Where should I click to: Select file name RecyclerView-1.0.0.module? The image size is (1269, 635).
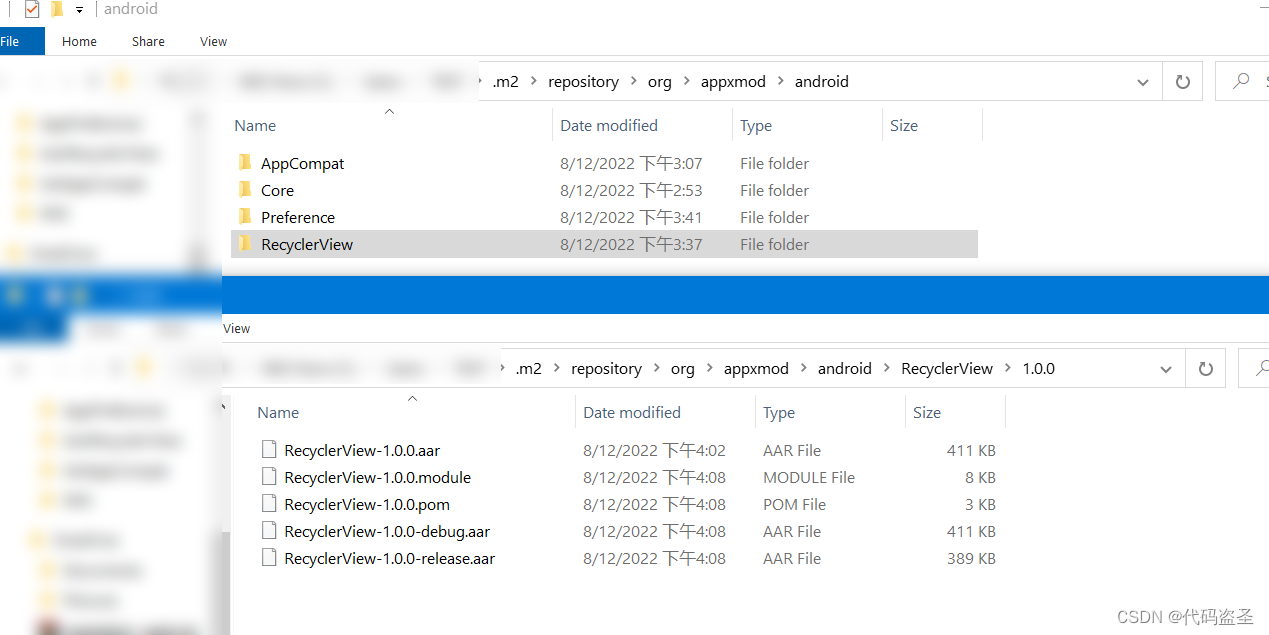coord(377,477)
